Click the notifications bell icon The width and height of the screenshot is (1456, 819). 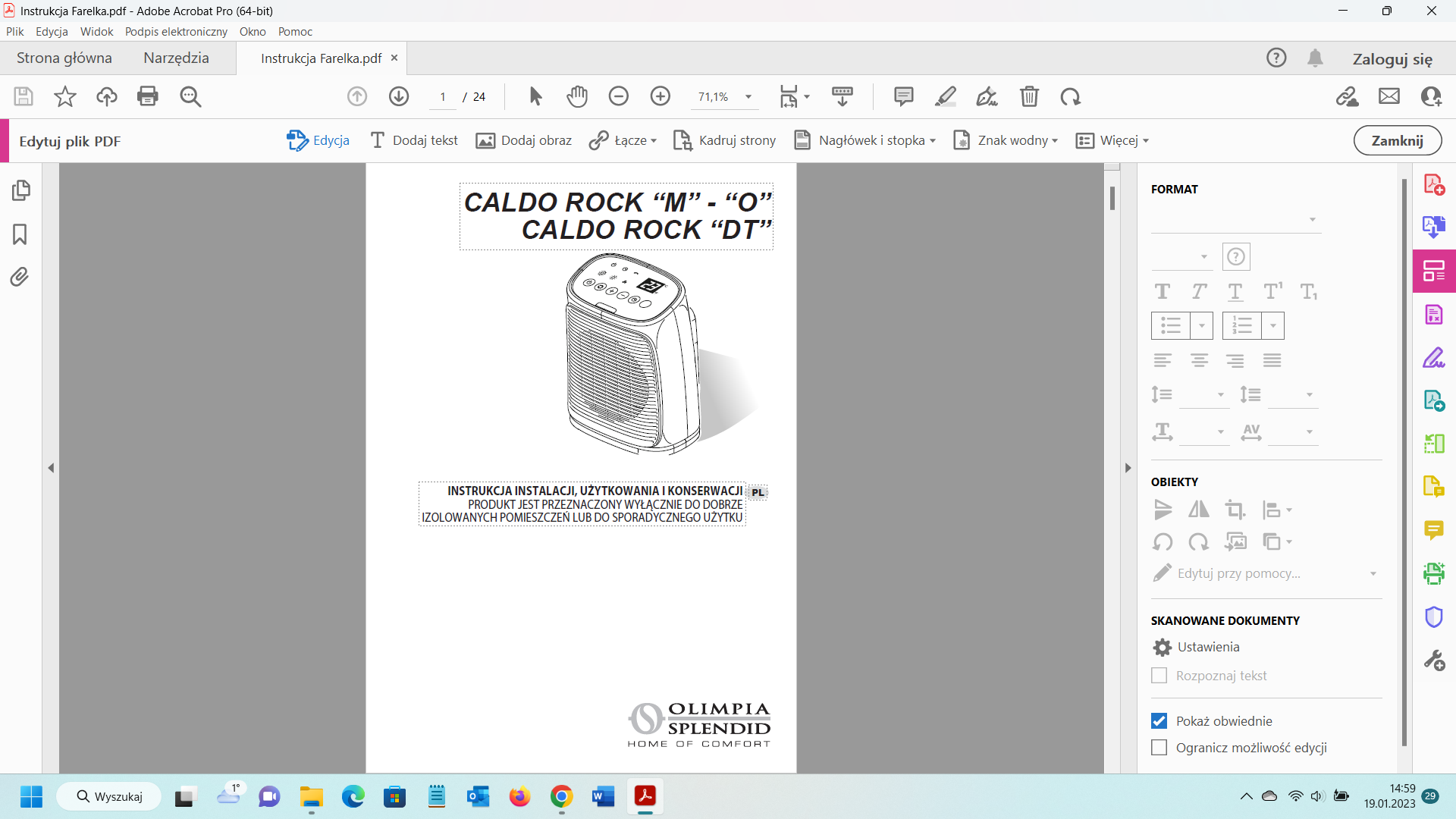point(1316,58)
